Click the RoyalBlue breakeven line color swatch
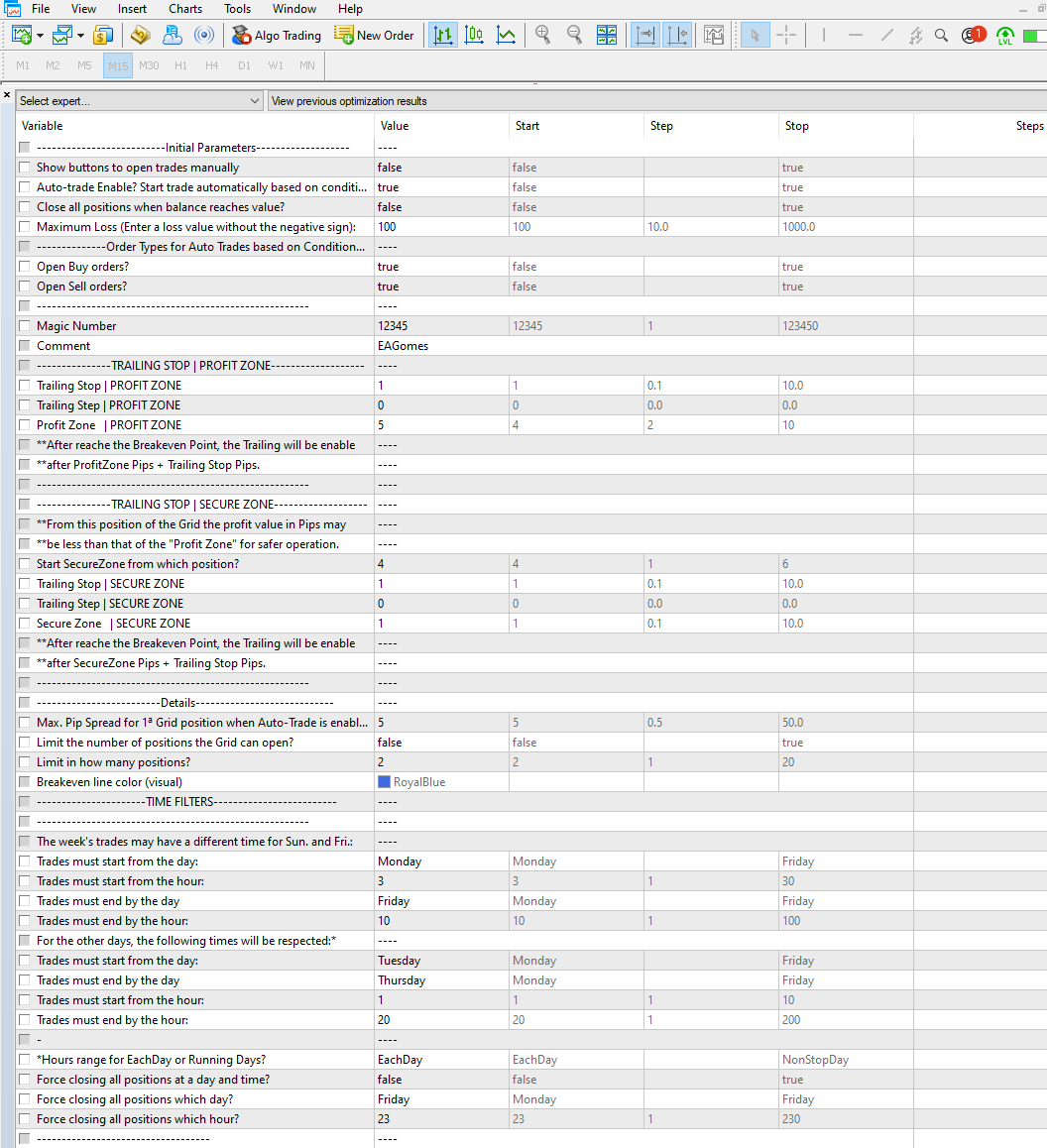The width and height of the screenshot is (1051, 1148). pos(384,782)
